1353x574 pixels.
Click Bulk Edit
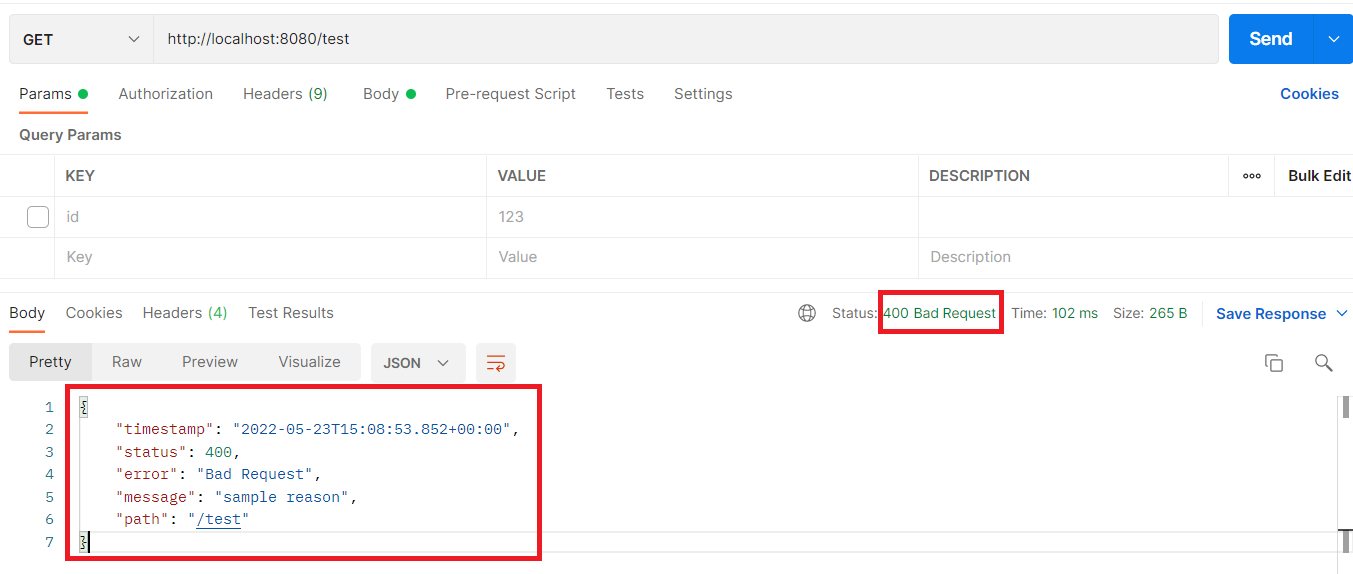click(x=1319, y=176)
